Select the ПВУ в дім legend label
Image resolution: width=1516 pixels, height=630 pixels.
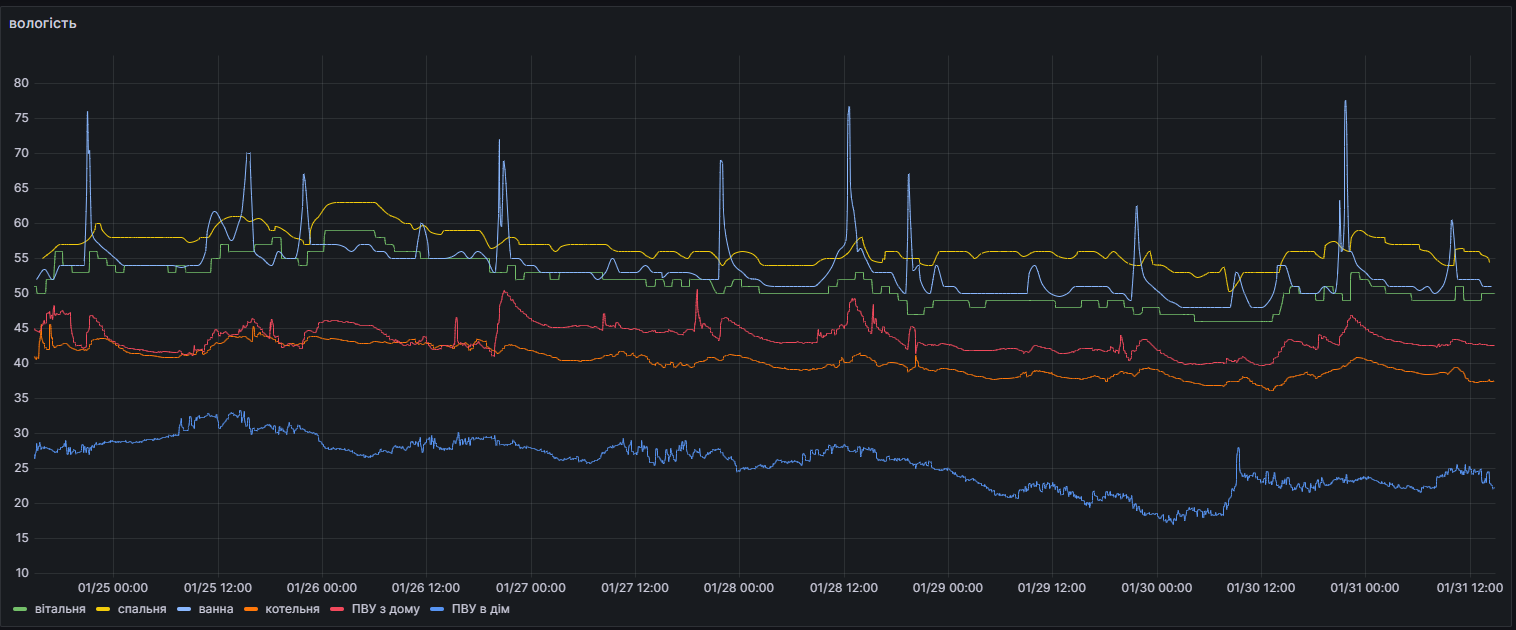click(x=480, y=609)
